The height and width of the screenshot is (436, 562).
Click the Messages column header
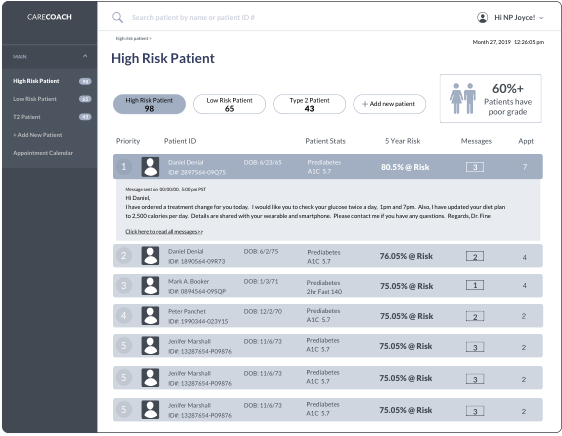[476, 141]
